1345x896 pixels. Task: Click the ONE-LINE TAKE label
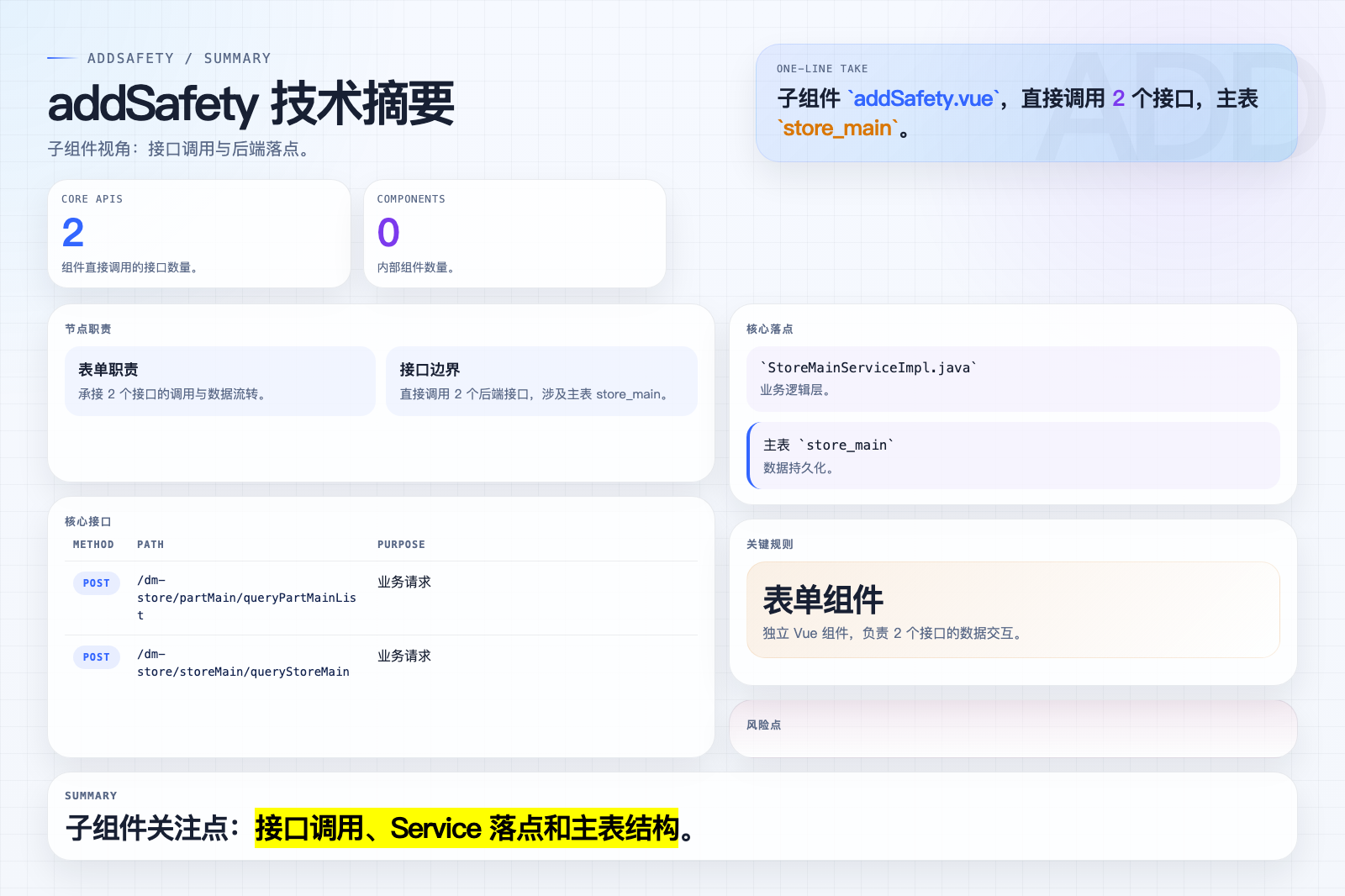[x=822, y=69]
